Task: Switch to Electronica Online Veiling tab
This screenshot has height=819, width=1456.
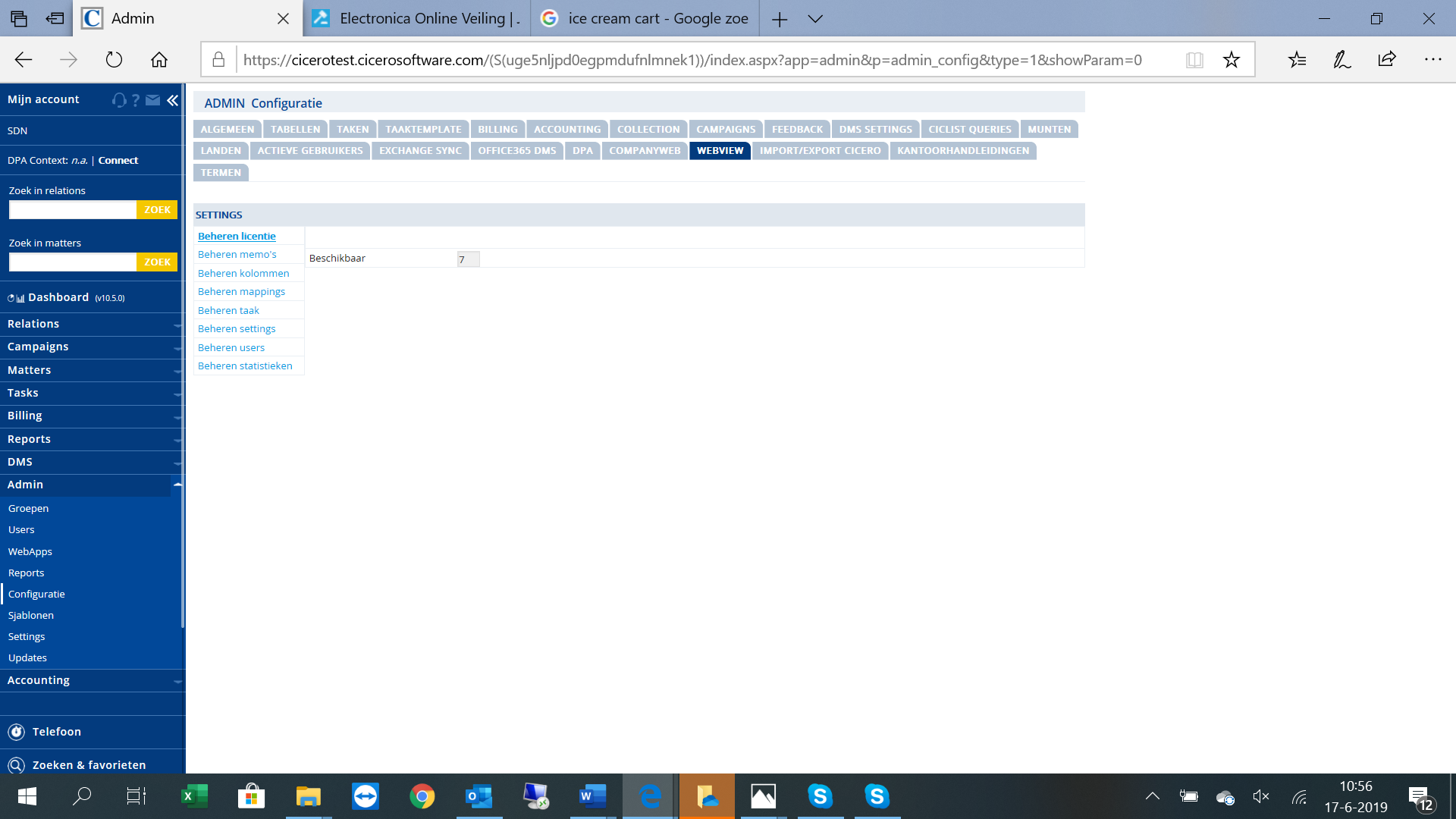Action: click(418, 19)
